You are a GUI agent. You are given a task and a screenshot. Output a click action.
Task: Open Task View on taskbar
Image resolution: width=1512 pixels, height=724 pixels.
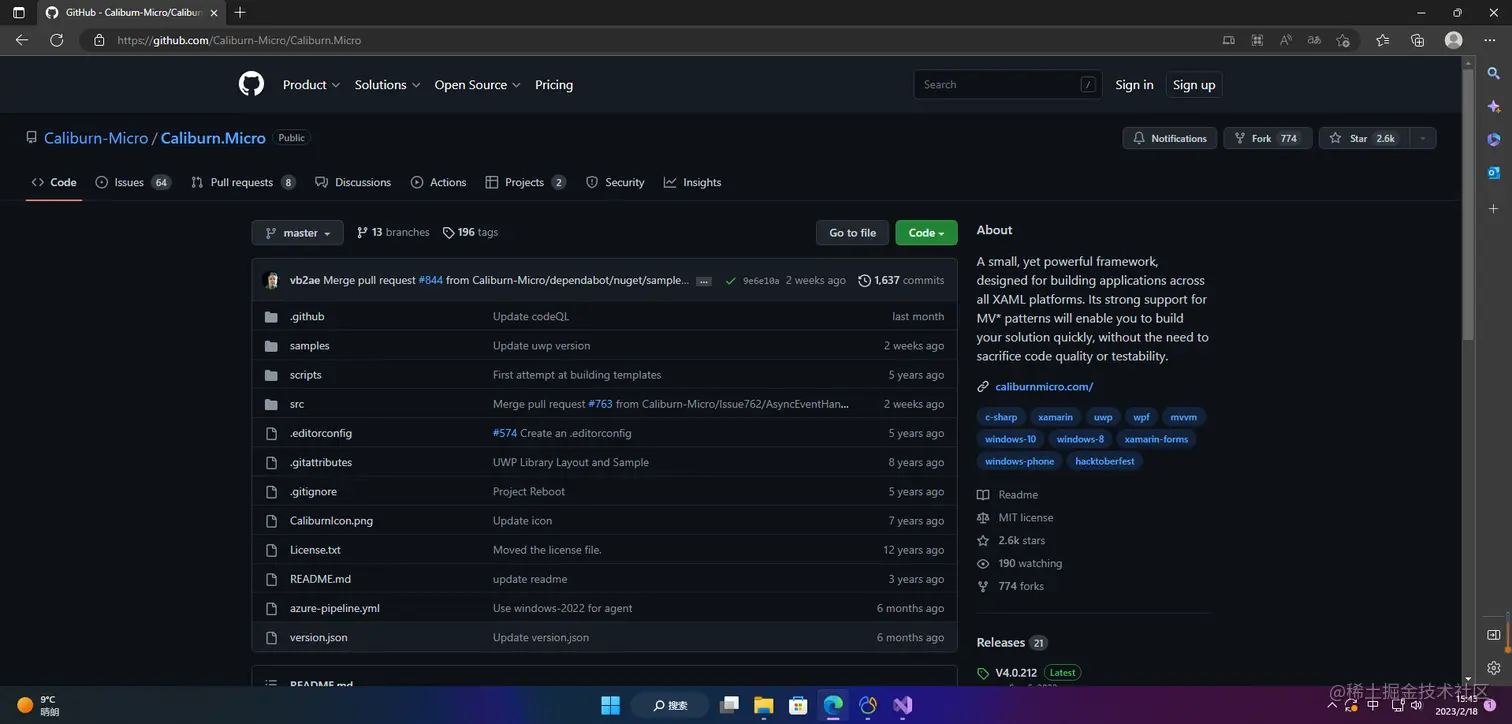(729, 705)
